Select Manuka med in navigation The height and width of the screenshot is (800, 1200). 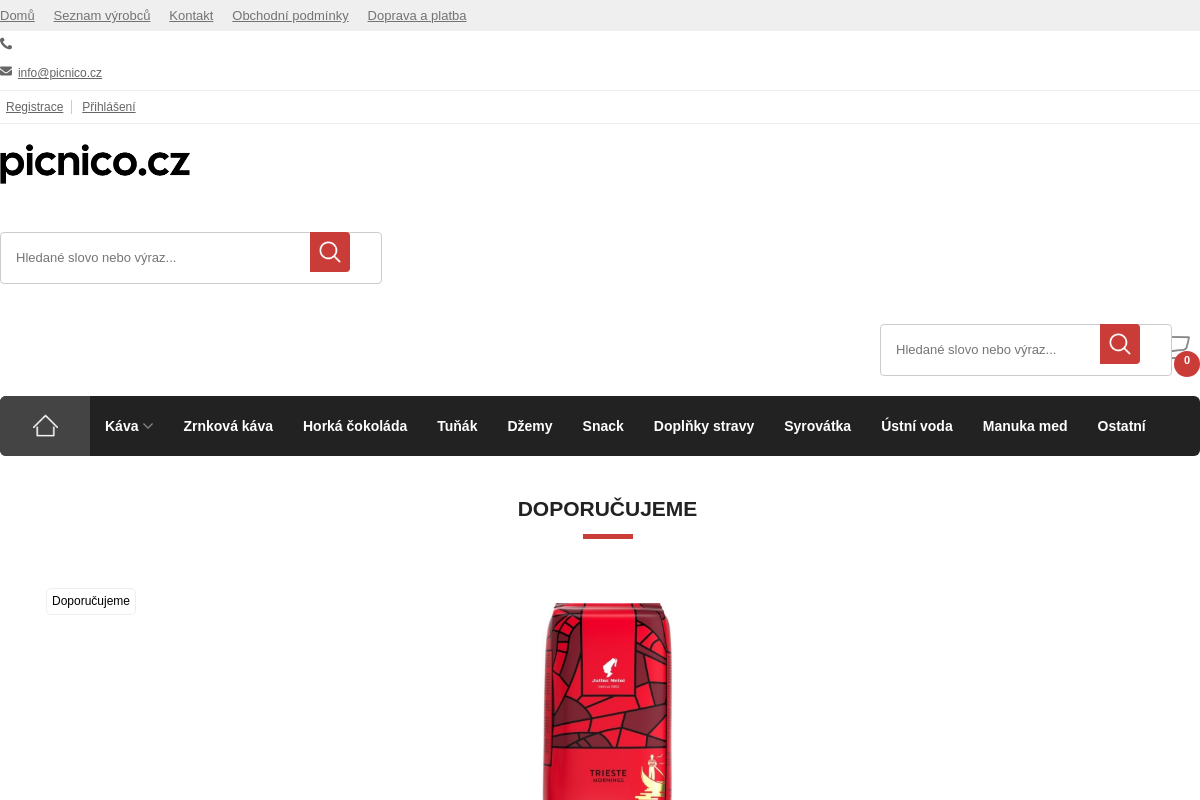[x=1025, y=426]
